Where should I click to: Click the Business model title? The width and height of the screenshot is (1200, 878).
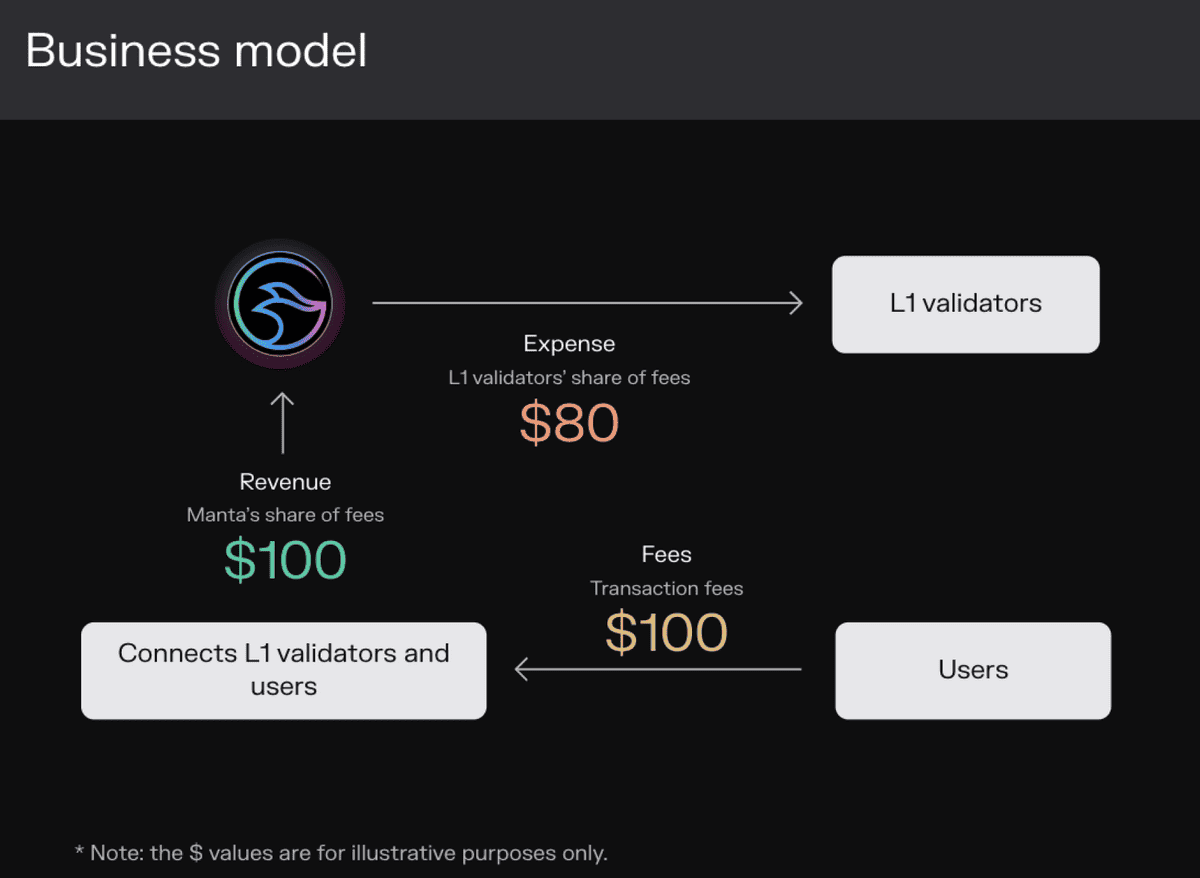point(196,50)
